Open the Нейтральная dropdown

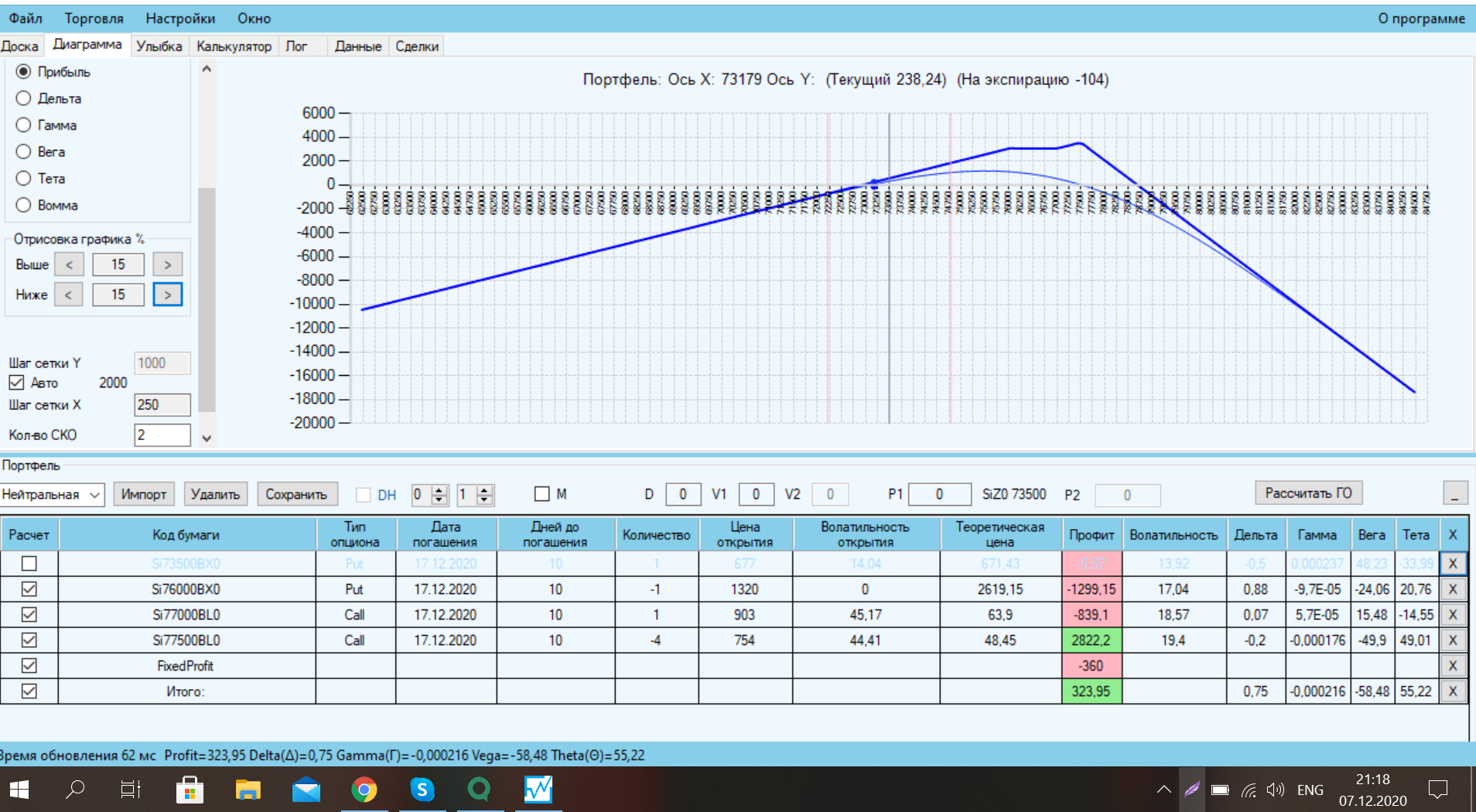53,494
